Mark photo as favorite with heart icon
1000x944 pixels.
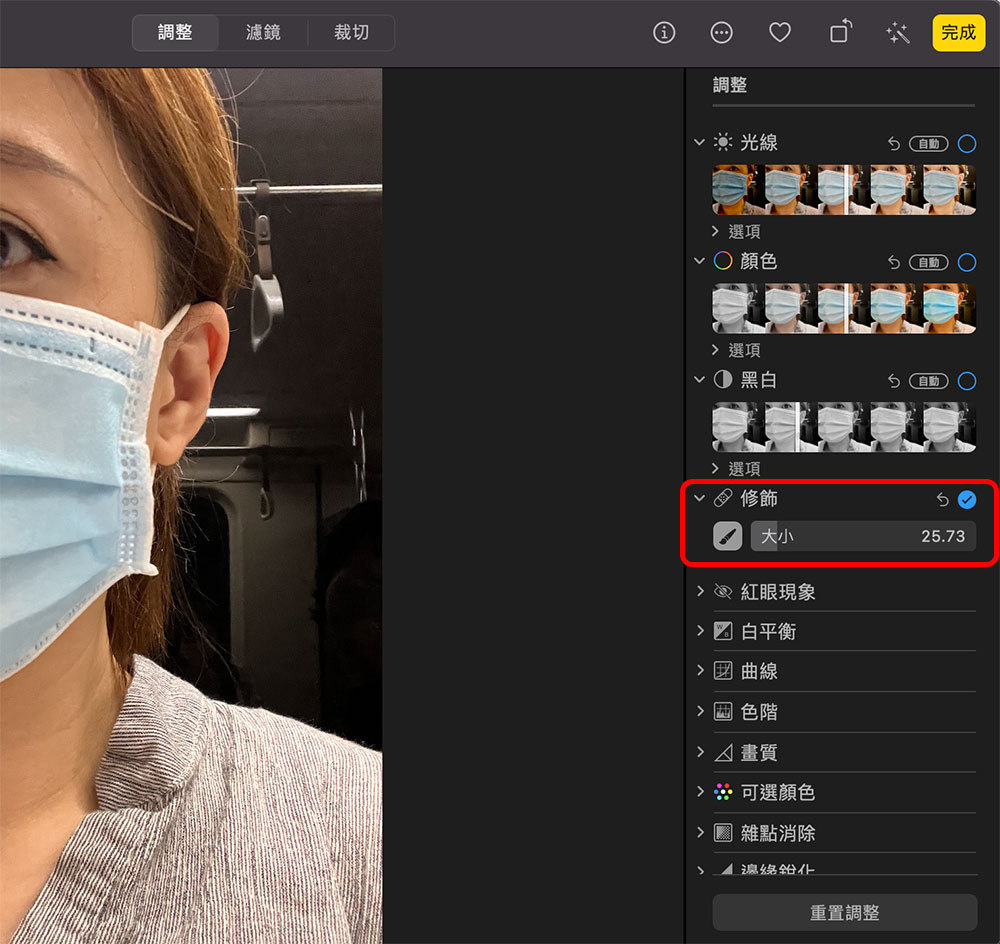(x=780, y=33)
